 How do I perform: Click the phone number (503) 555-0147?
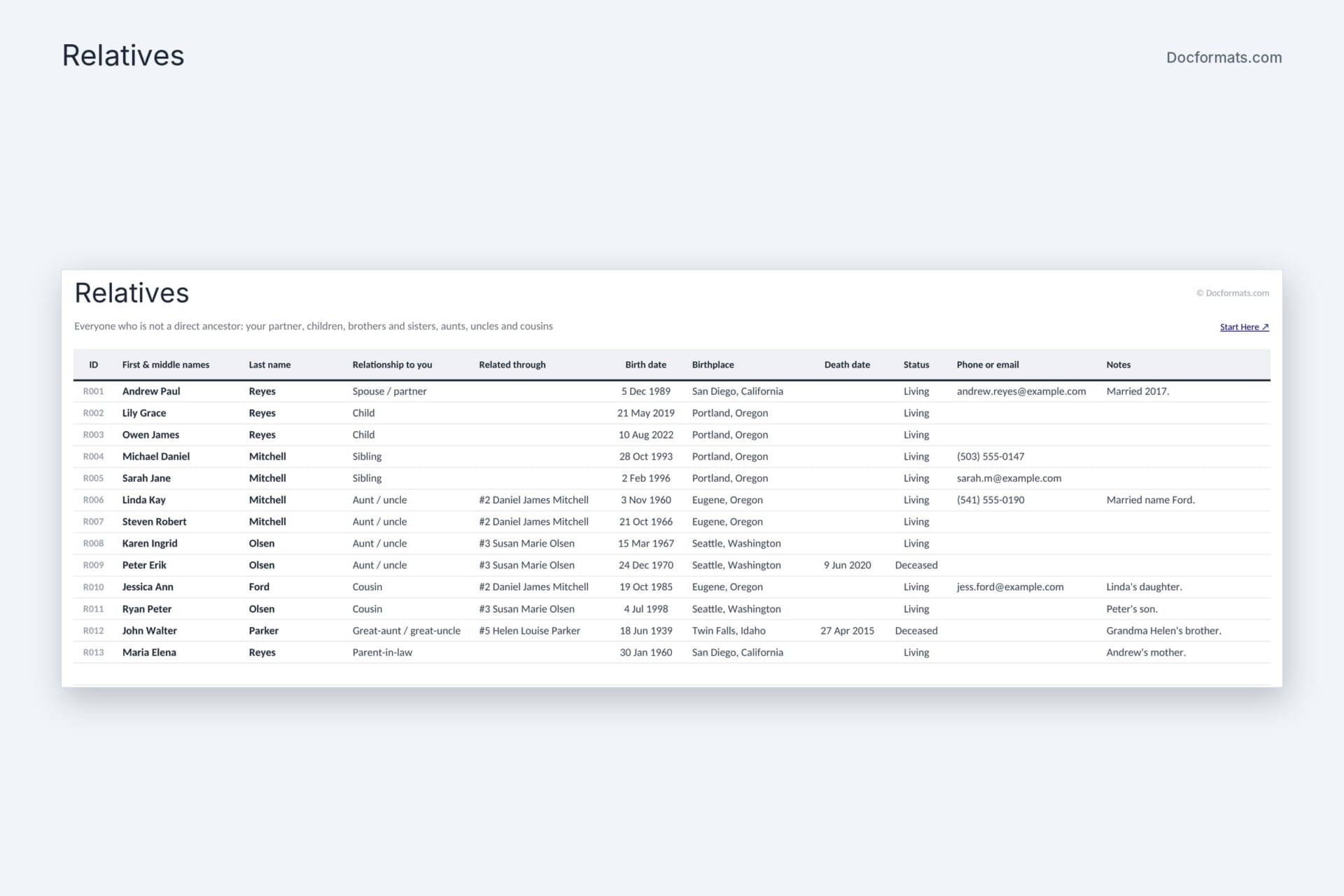click(x=990, y=456)
